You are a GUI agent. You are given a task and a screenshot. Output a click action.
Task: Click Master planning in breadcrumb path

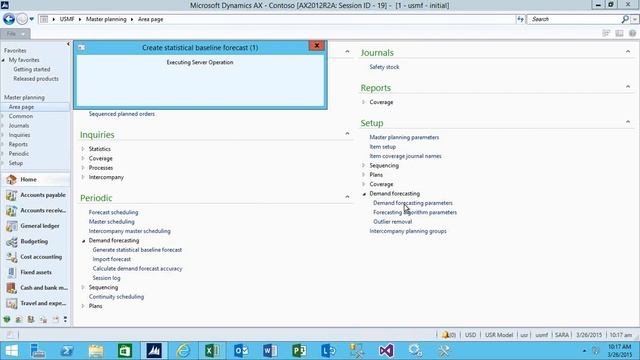106,19
